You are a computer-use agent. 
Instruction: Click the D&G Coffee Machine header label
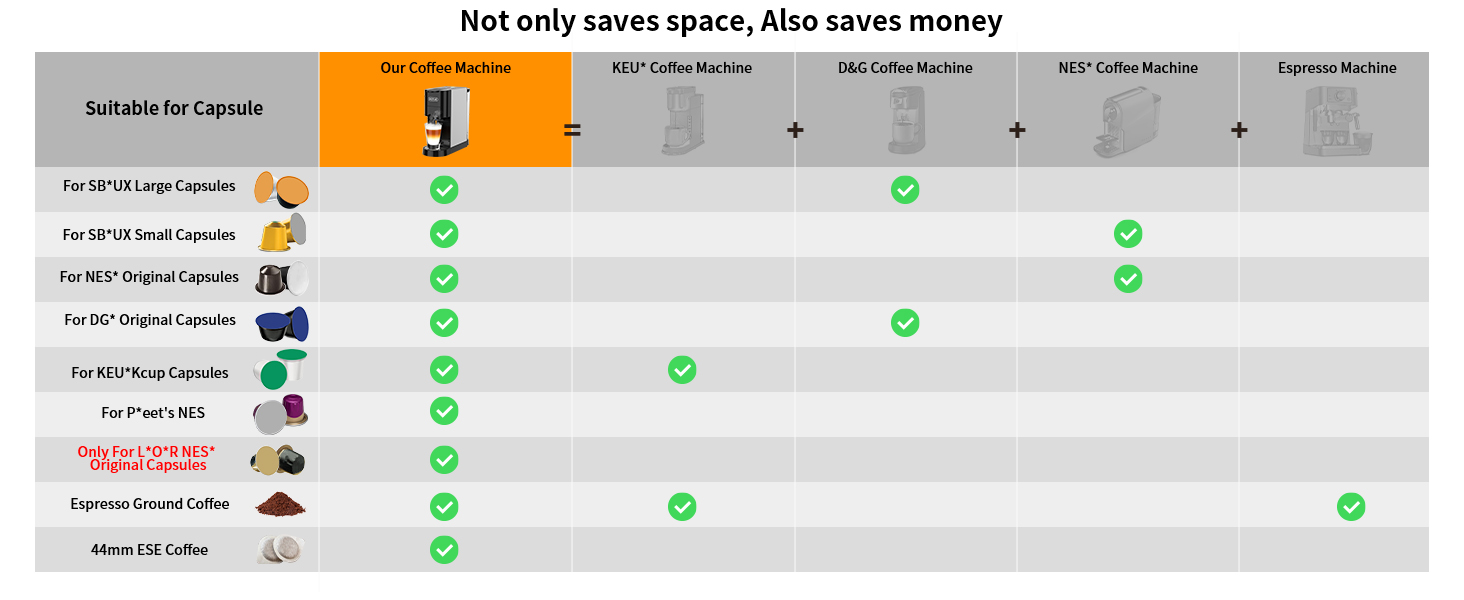click(x=905, y=68)
